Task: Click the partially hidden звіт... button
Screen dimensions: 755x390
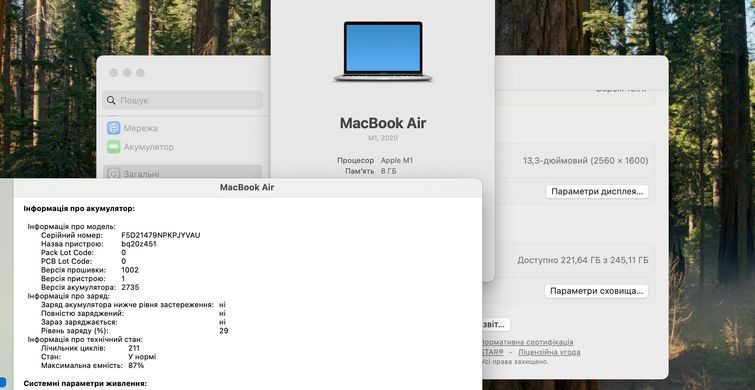Action: tap(496, 325)
